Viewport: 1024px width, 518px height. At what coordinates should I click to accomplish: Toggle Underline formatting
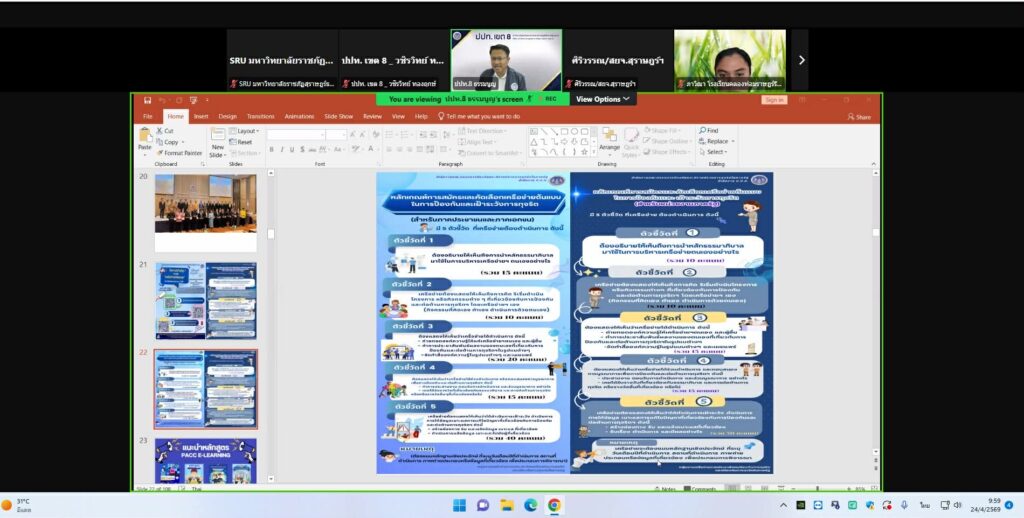tap(292, 150)
